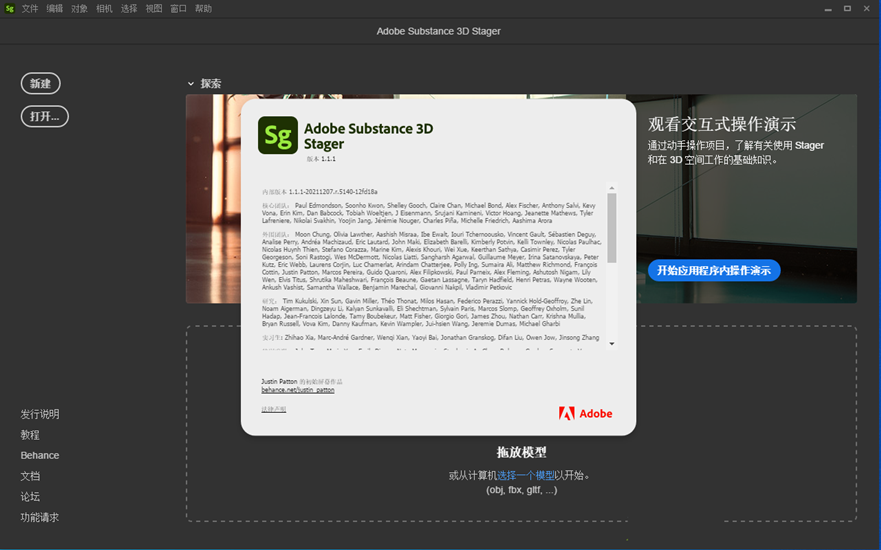
Task: Open the 帮助 menu
Action: (x=203, y=8)
